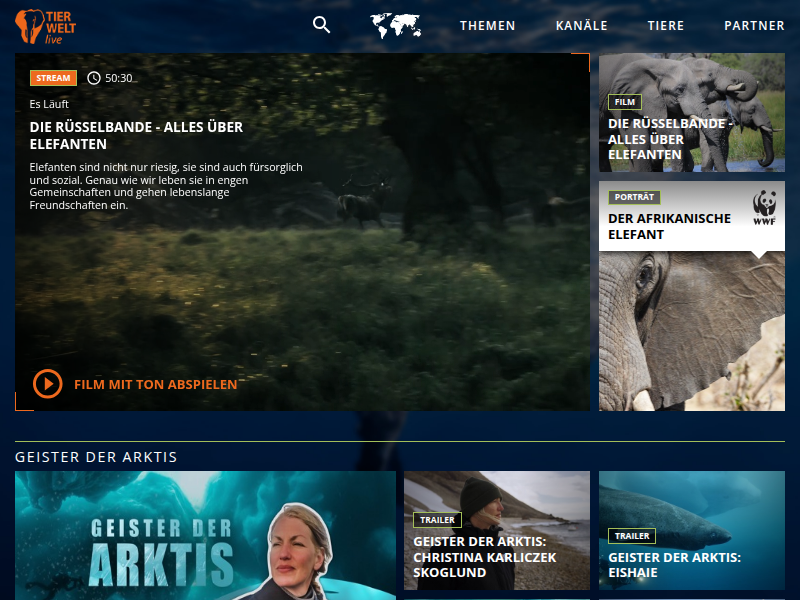Click the large Geister der Arktis banner

pos(205,535)
